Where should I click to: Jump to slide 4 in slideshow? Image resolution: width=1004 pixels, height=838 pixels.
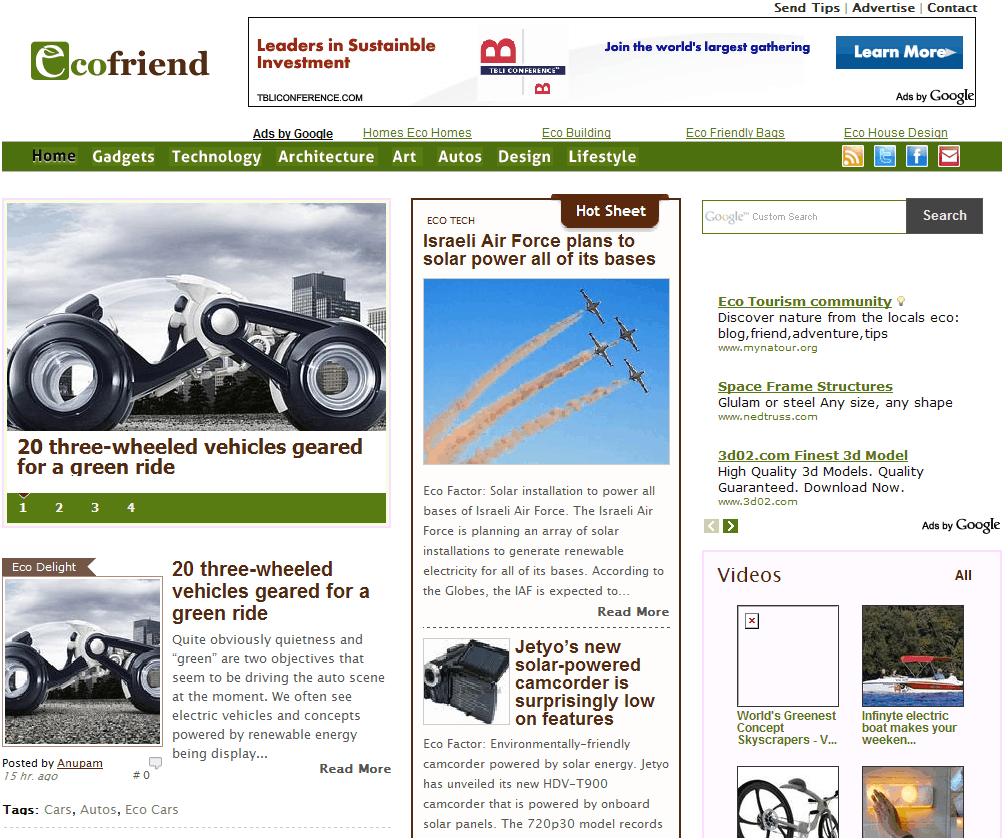[x=131, y=508]
